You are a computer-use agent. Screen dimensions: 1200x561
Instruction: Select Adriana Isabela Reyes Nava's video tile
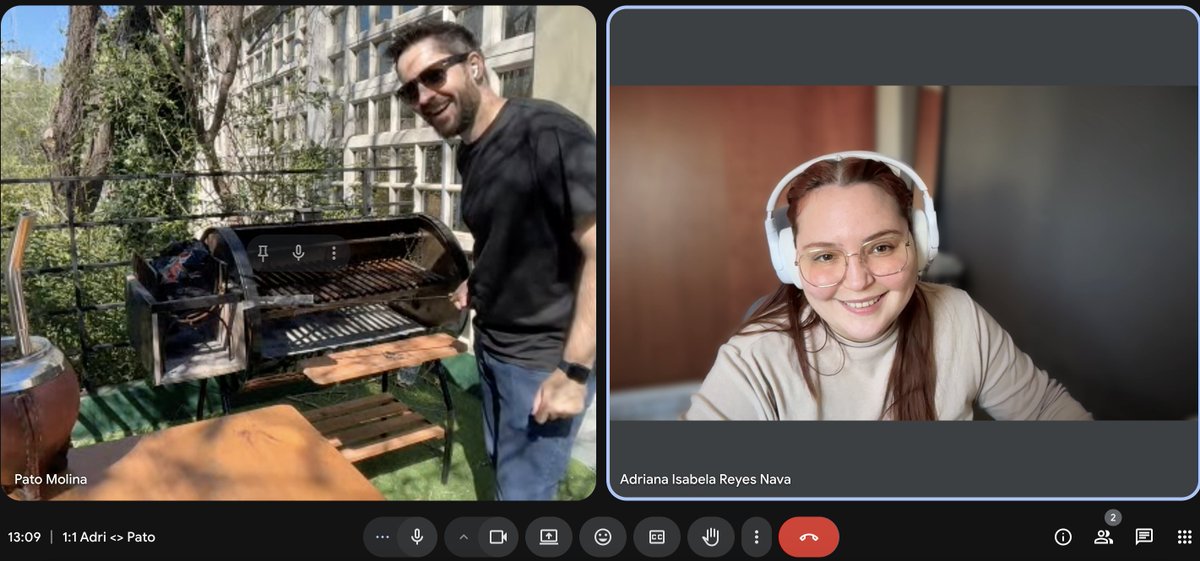point(903,253)
